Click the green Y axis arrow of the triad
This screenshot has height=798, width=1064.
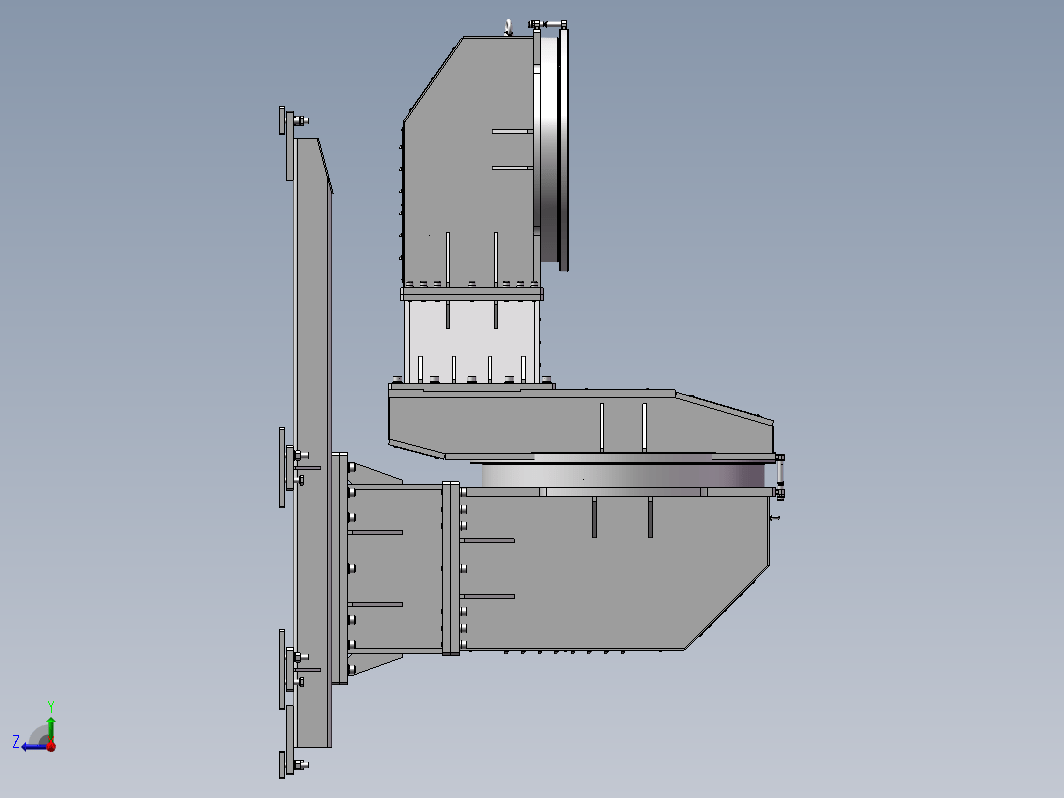pos(51,730)
